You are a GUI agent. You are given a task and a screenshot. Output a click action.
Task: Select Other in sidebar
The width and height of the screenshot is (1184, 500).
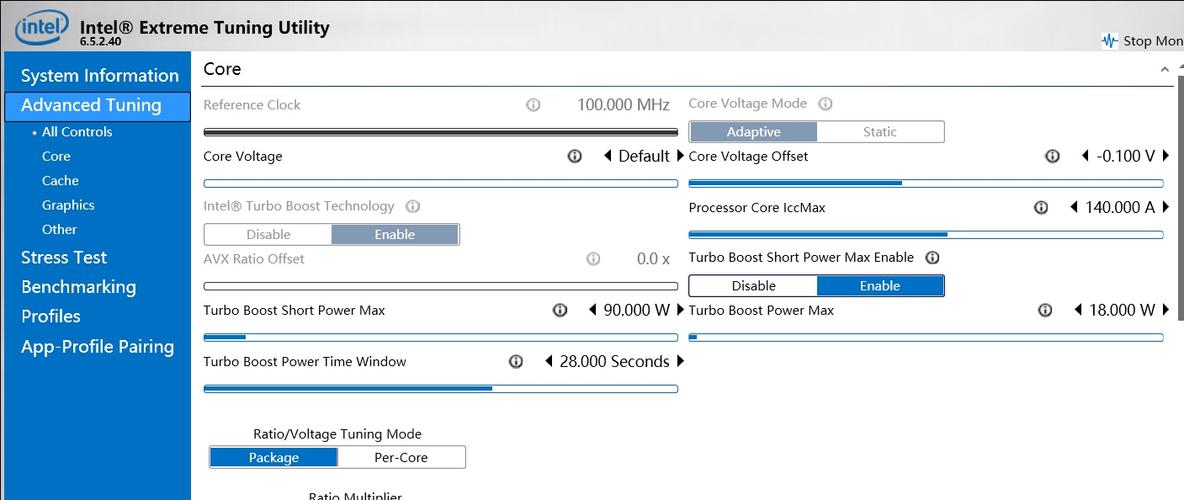tap(59, 230)
